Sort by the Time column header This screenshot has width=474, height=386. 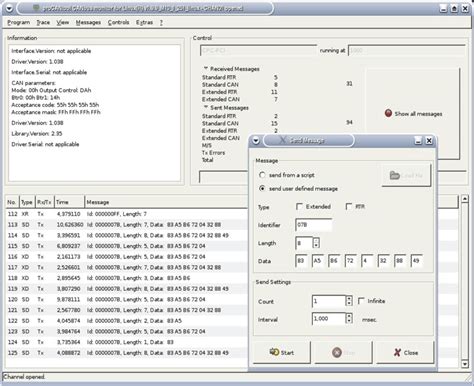coord(69,202)
